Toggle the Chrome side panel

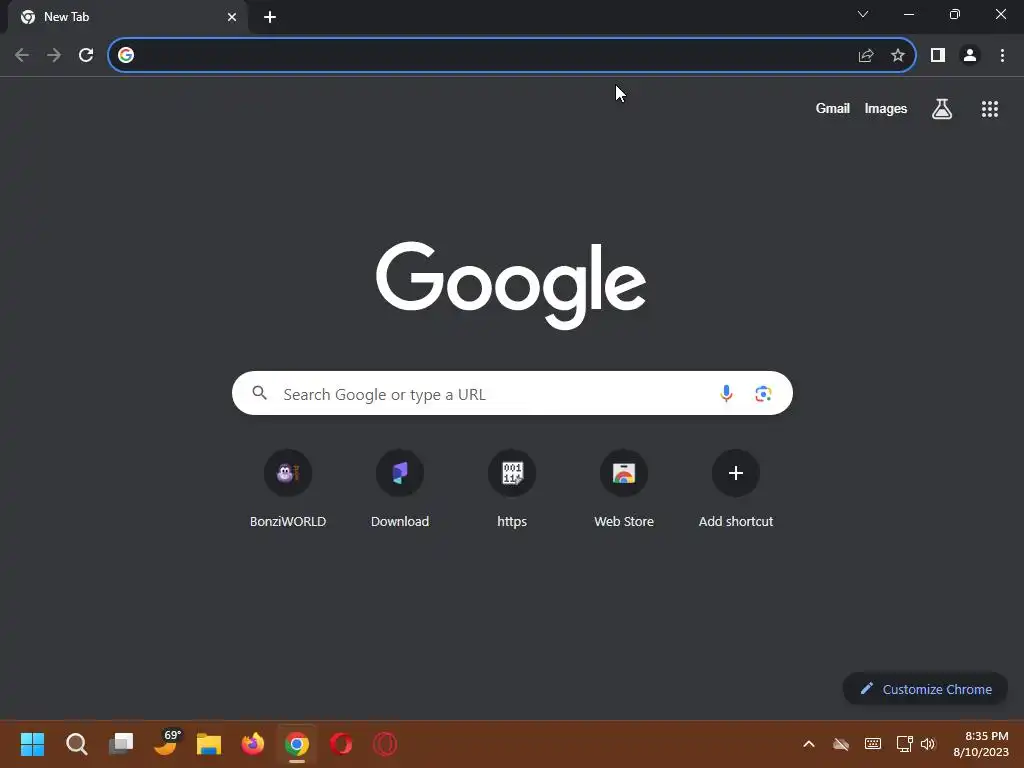pyautogui.click(x=938, y=55)
